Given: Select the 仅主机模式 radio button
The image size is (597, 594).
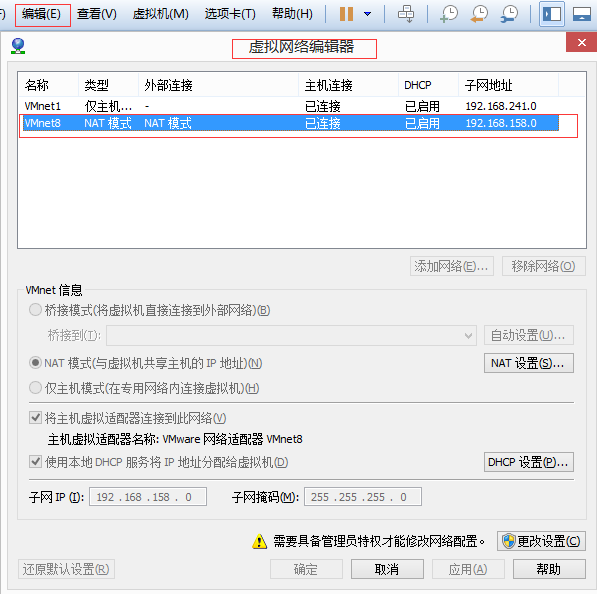Looking at the screenshot, I should coord(35,388).
